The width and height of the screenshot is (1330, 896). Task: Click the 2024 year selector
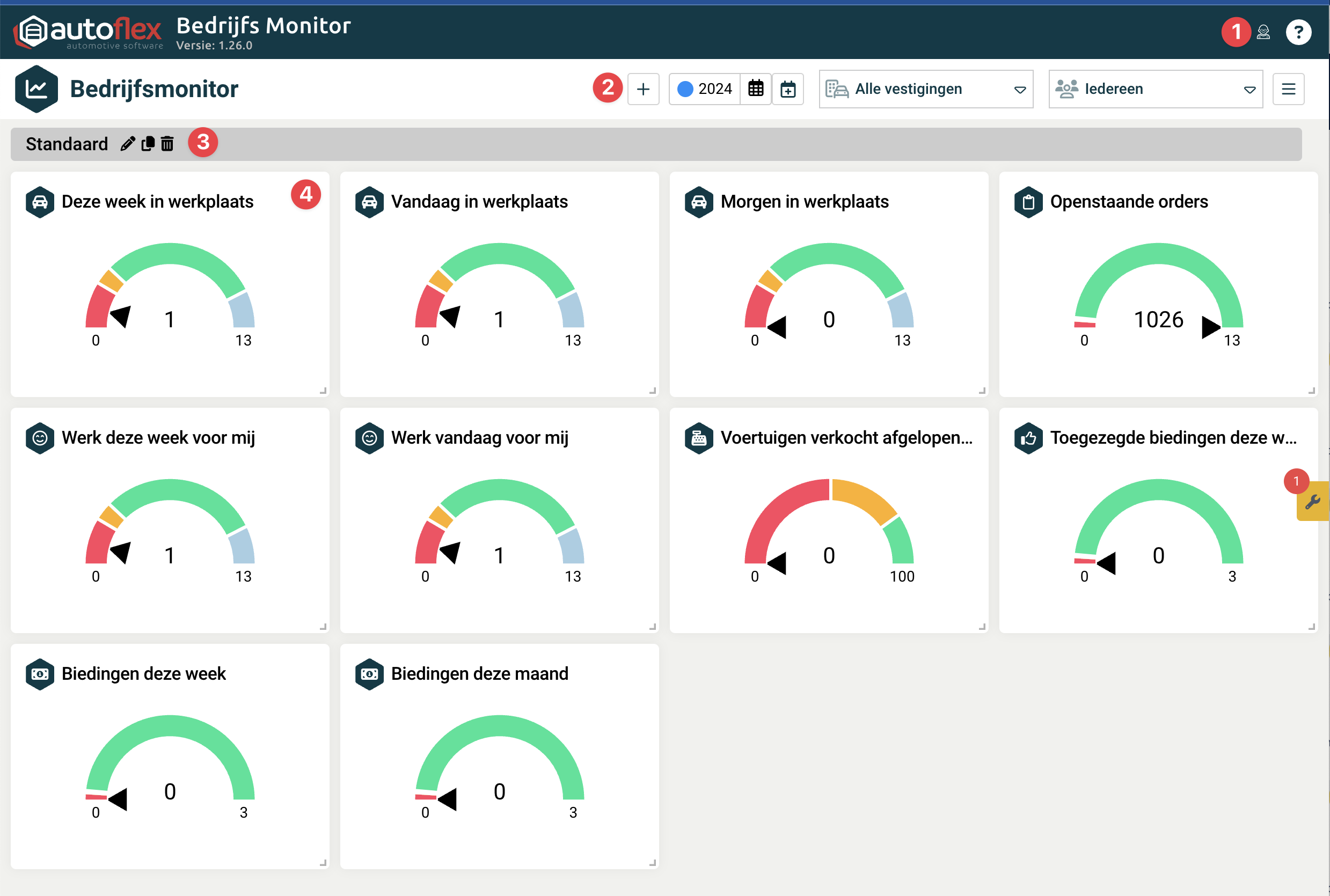pos(714,89)
